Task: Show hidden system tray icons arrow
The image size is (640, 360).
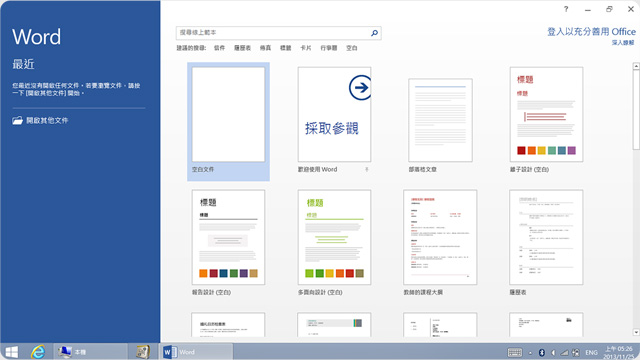Action: point(530,353)
